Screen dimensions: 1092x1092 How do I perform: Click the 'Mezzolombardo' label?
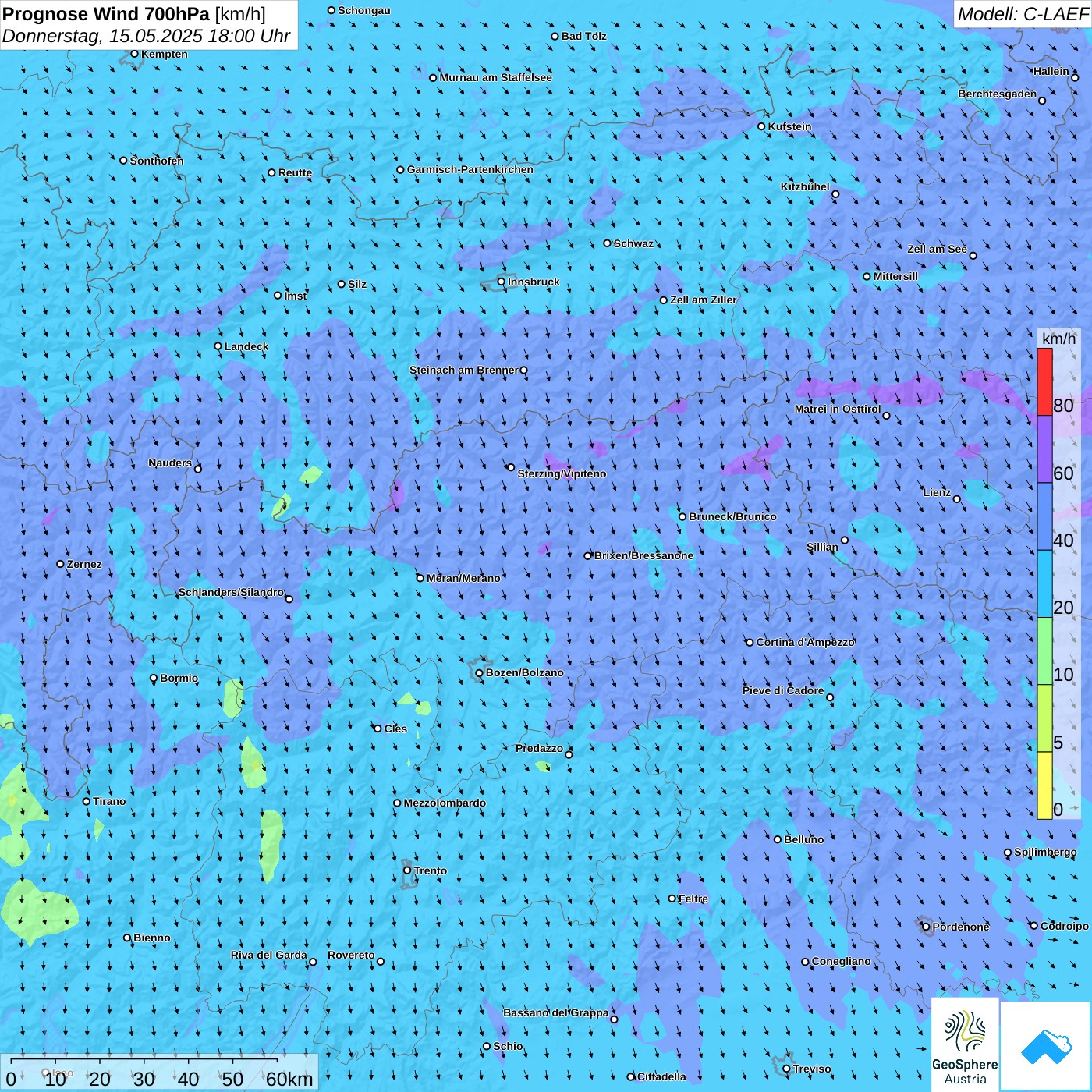point(445,803)
